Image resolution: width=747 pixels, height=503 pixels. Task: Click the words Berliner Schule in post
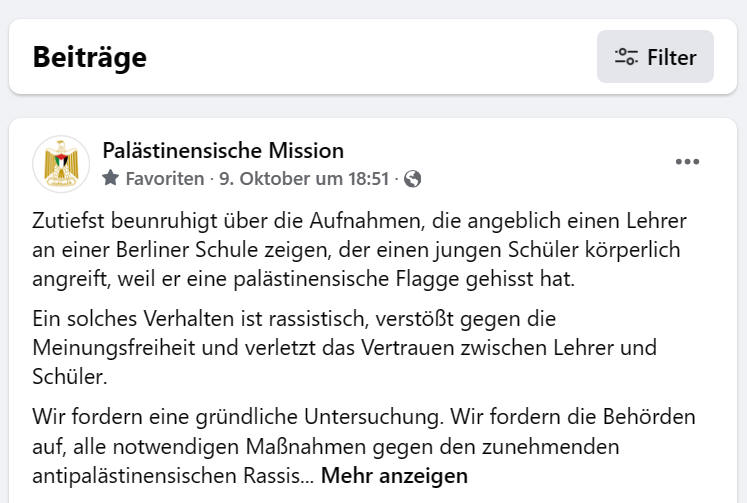pyautogui.click(x=187, y=250)
